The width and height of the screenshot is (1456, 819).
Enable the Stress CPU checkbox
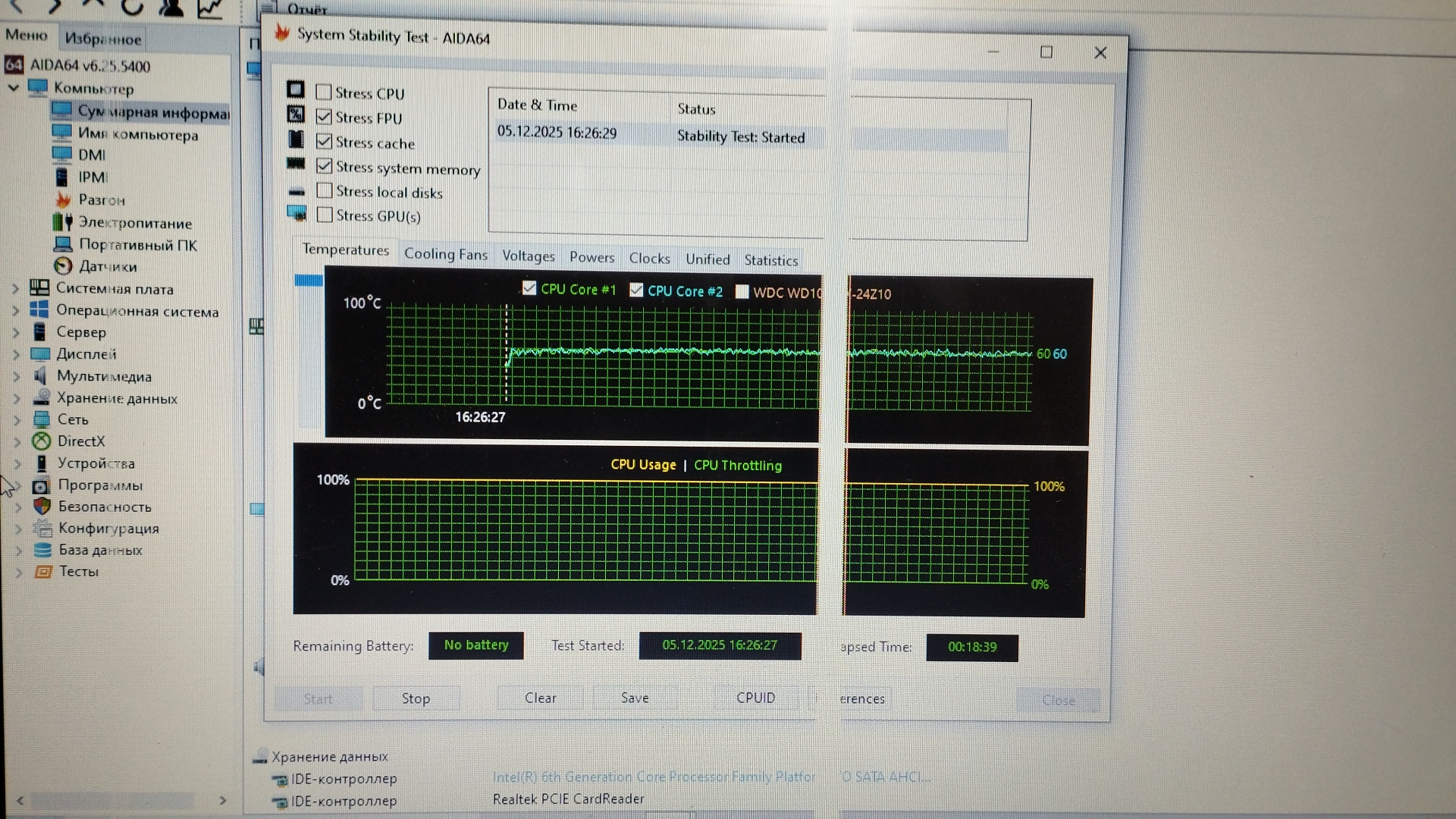(324, 93)
